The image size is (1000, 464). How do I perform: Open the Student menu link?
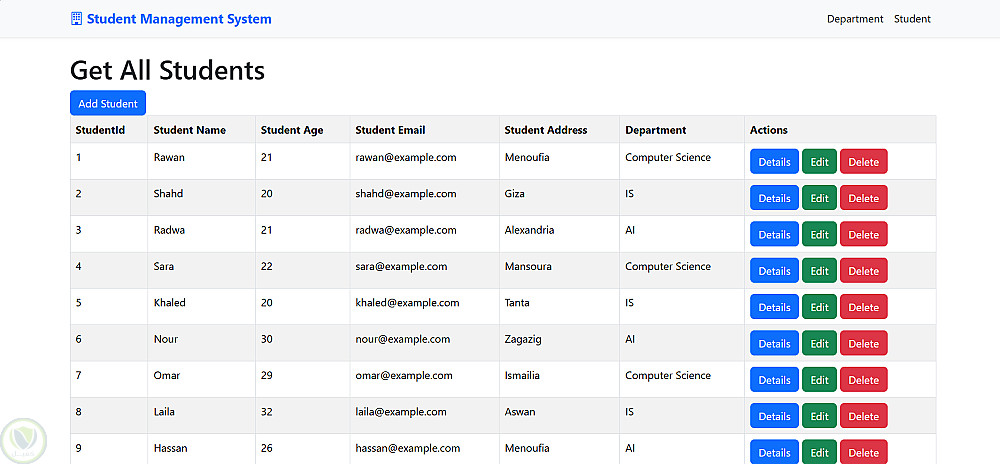coord(912,19)
